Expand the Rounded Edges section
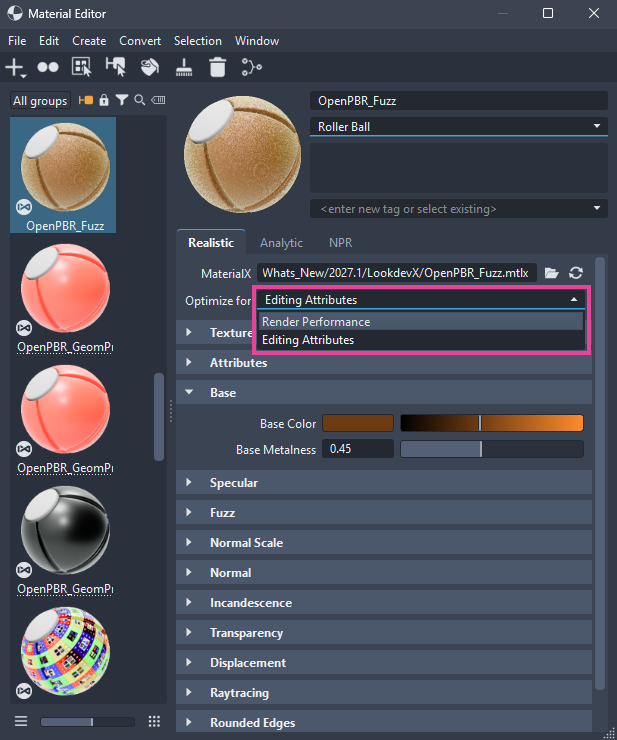 point(384,722)
